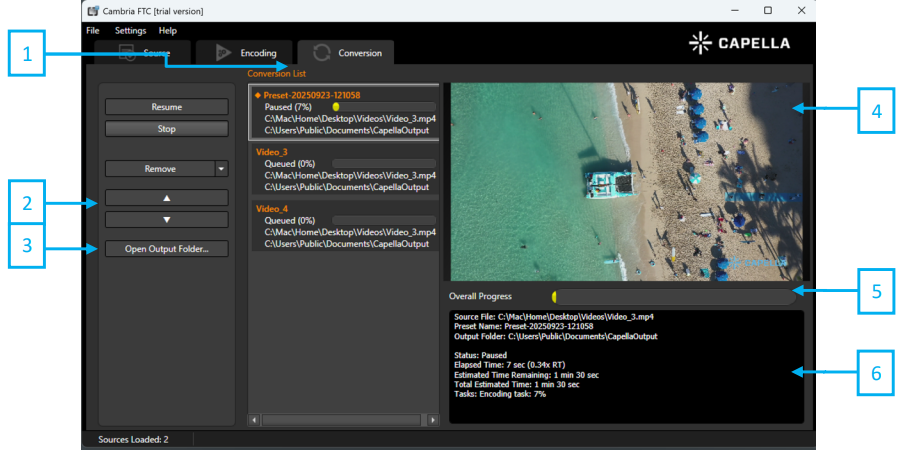
Task: Click Estimated Time Remaining line
Action: click(526, 374)
